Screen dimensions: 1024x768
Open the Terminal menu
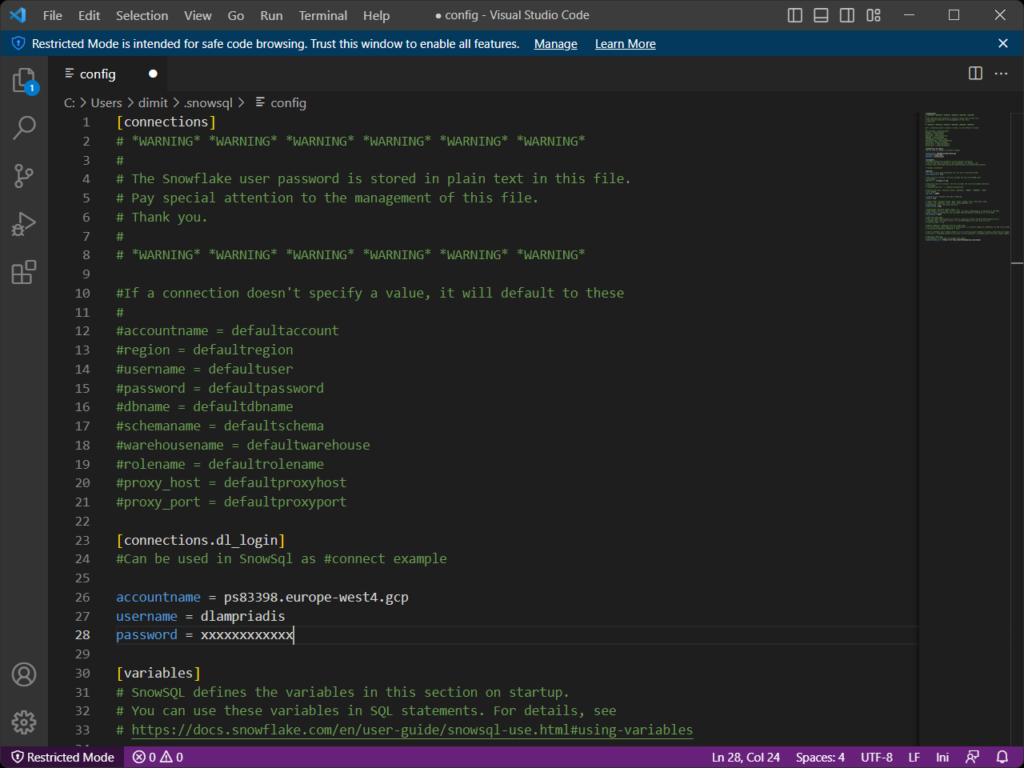(x=323, y=15)
